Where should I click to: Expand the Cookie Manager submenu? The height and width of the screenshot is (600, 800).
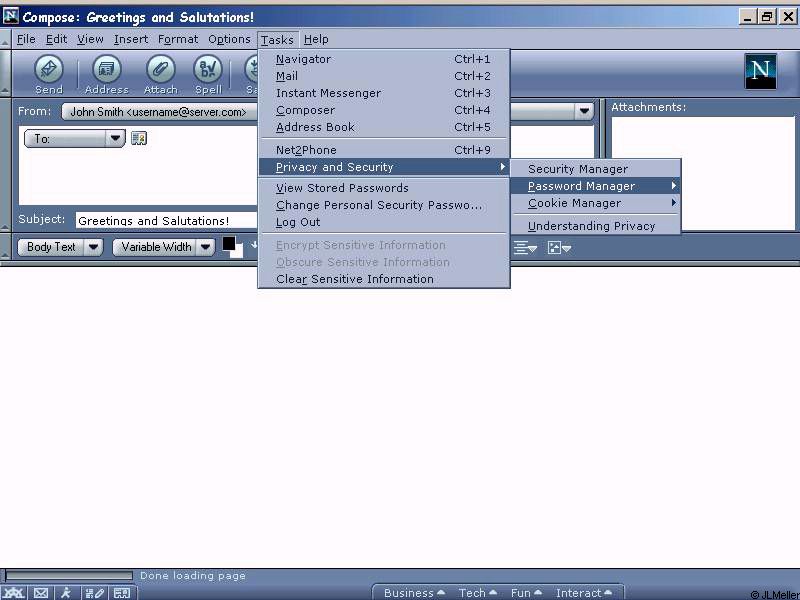(x=596, y=203)
